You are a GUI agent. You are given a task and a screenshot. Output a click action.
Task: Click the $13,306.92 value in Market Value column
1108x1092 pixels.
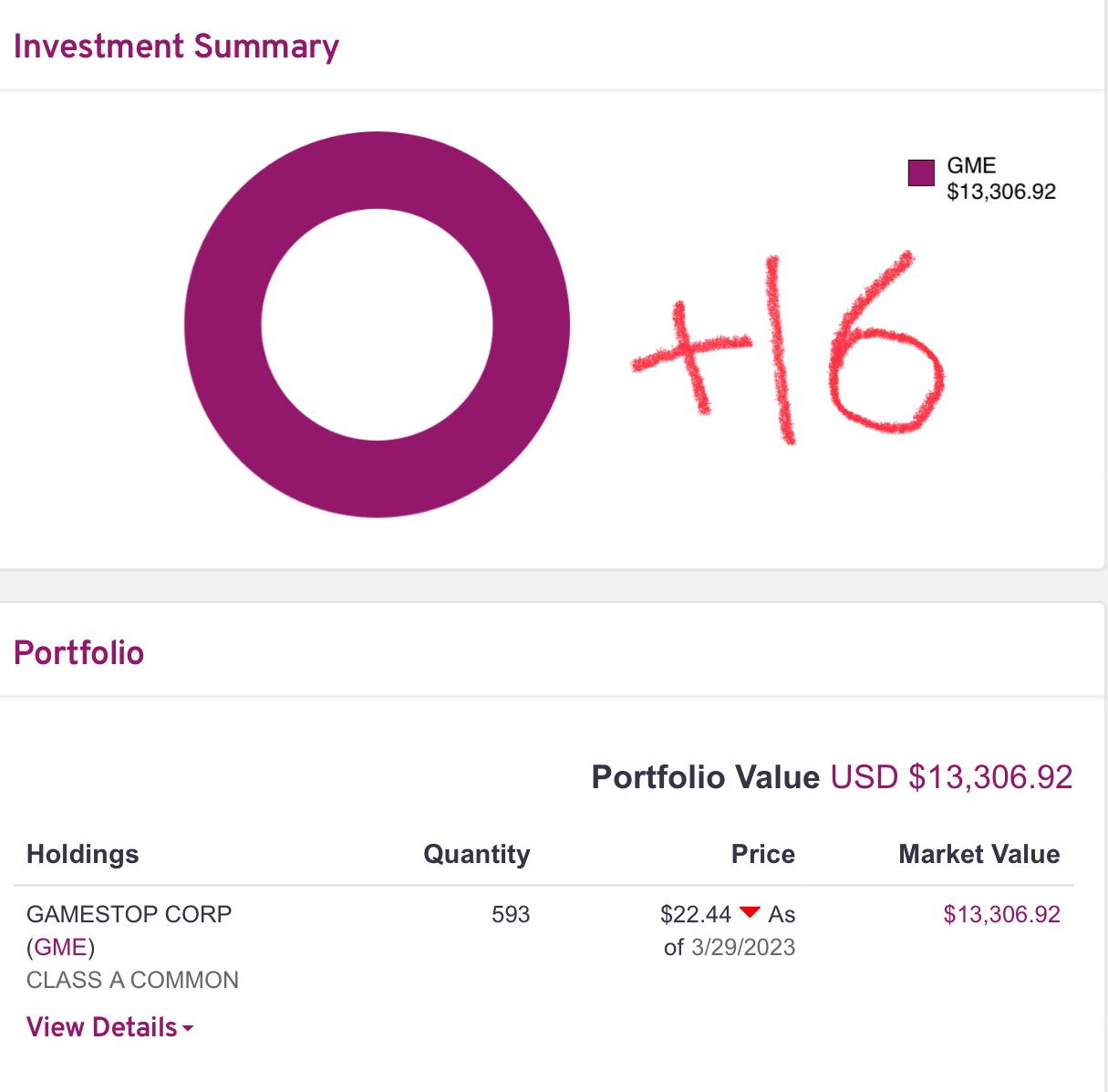pos(1001,914)
